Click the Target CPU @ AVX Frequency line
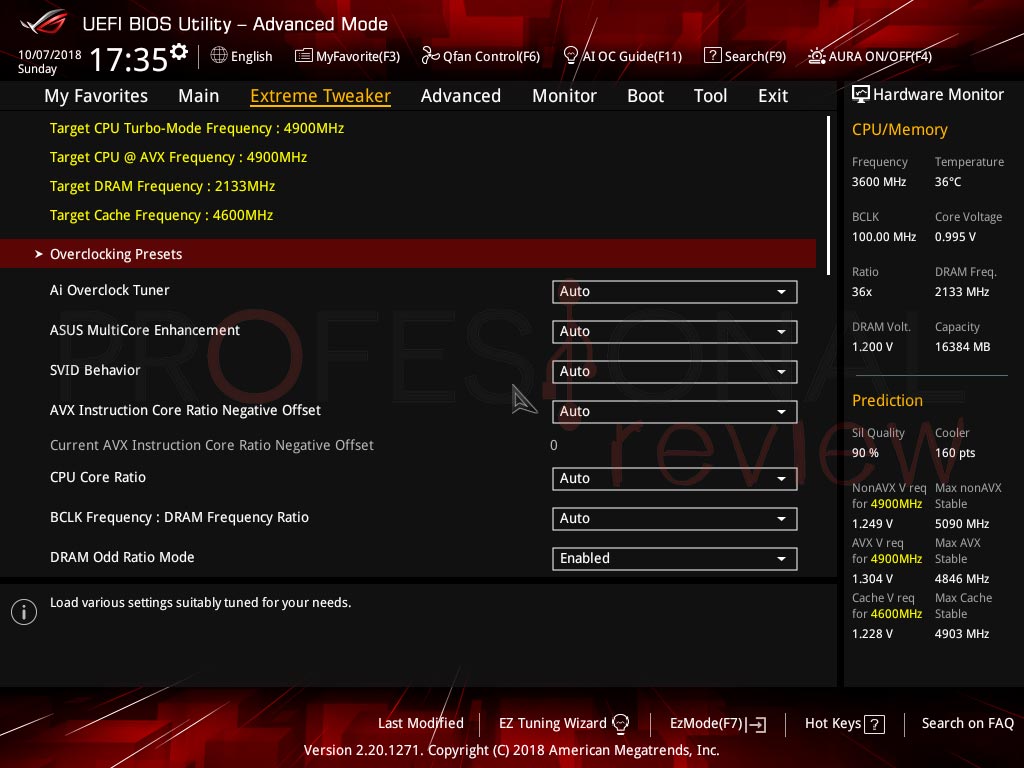1024x768 pixels. pos(178,157)
